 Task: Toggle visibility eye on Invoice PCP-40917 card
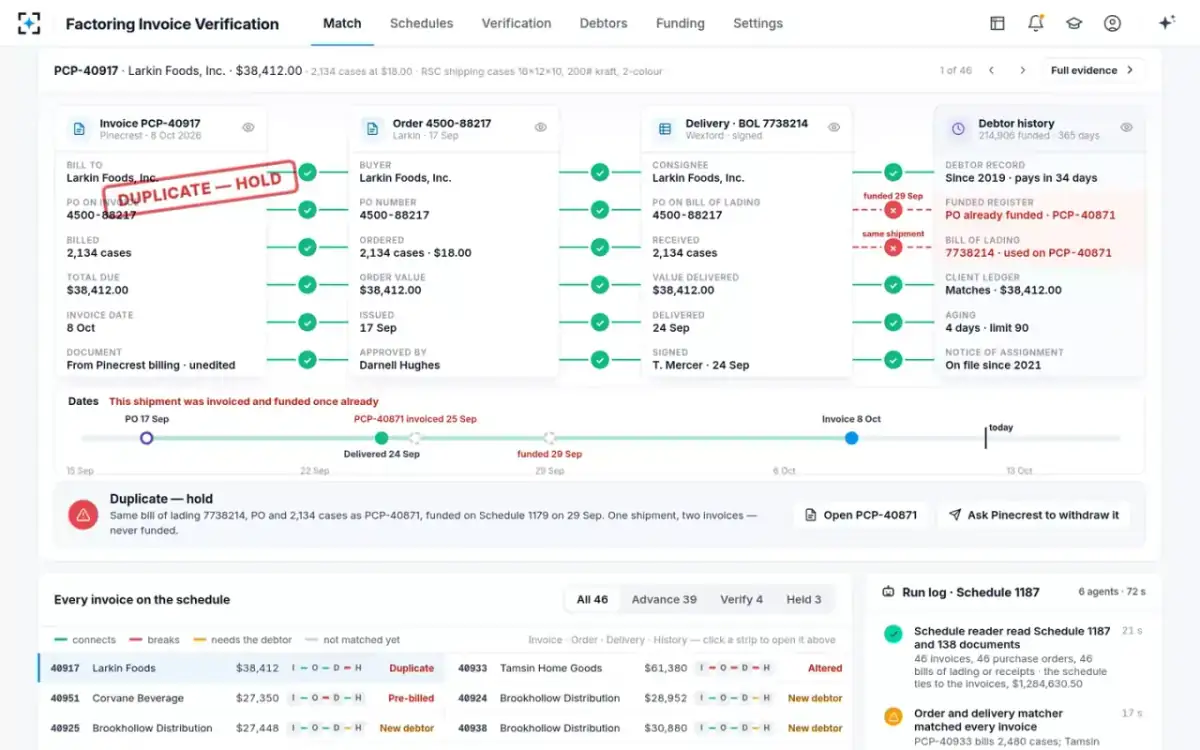pos(248,127)
